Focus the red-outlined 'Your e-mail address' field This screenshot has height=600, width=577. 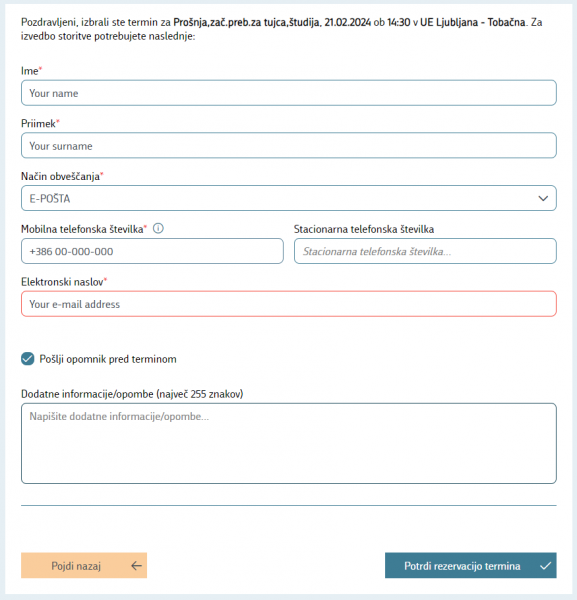coord(288,304)
